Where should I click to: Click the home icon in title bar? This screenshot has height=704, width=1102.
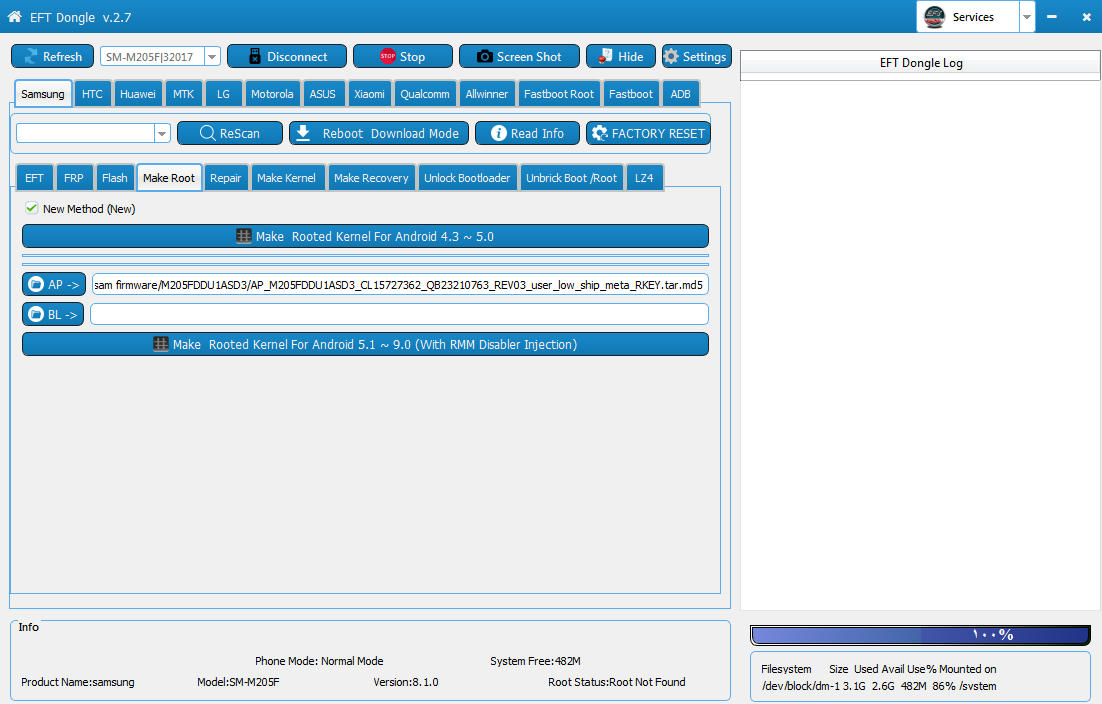coord(14,16)
